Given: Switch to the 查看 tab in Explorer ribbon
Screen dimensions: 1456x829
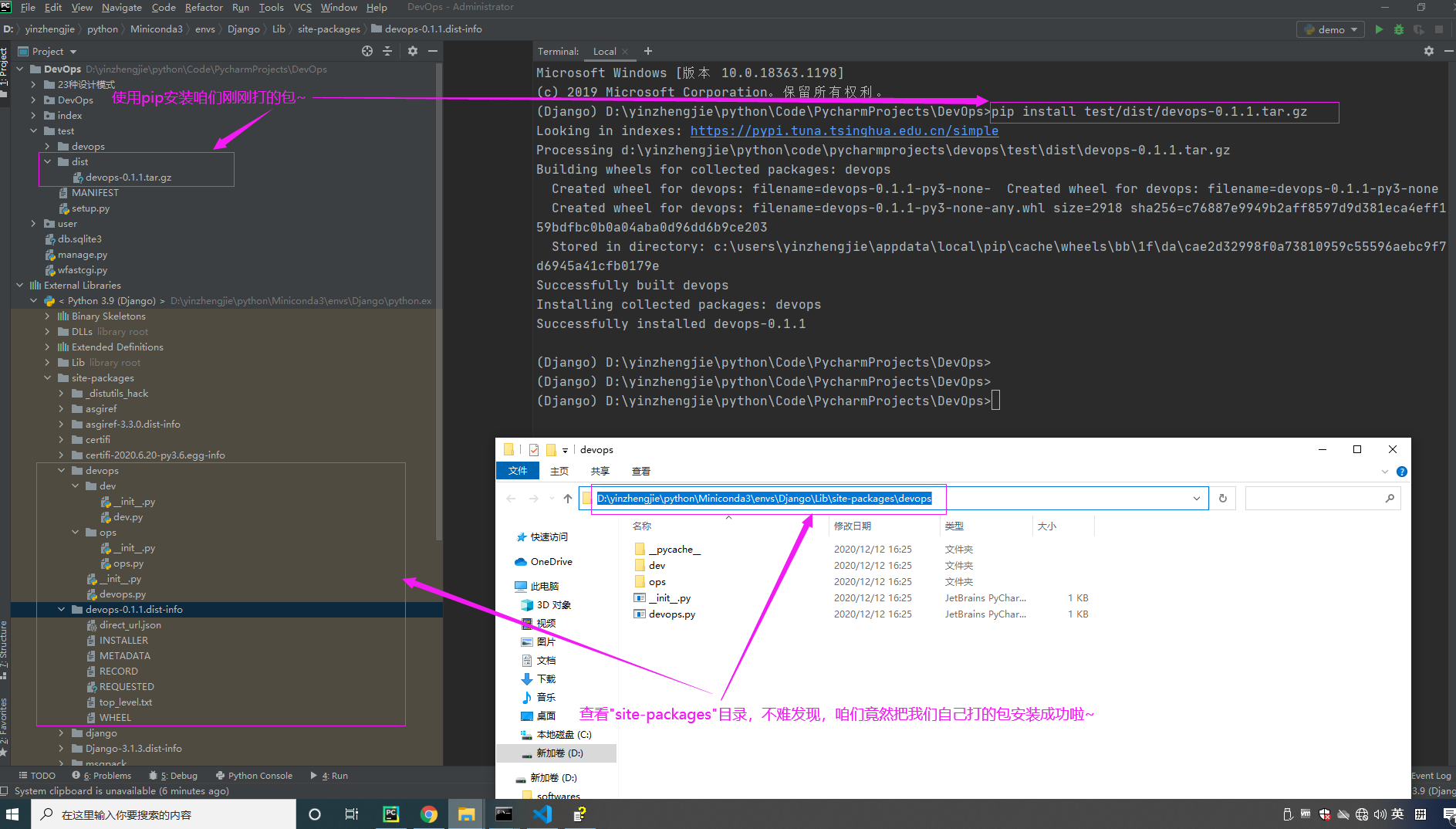Looking at the screenshot, I should tap(640, 472).
